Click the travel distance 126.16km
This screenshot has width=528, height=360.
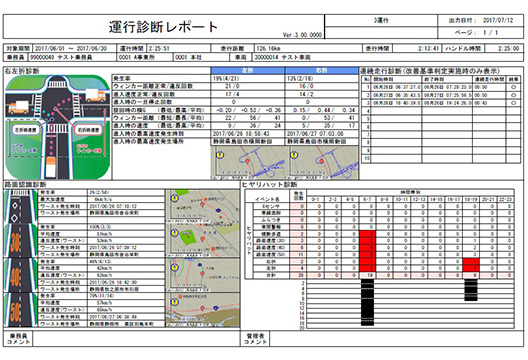coord(268,48)
